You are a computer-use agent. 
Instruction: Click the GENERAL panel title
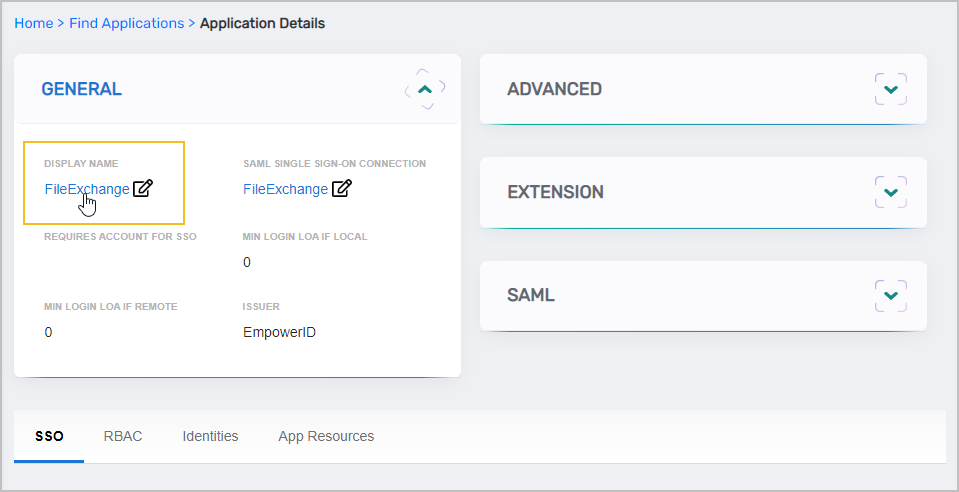[81, 89]
